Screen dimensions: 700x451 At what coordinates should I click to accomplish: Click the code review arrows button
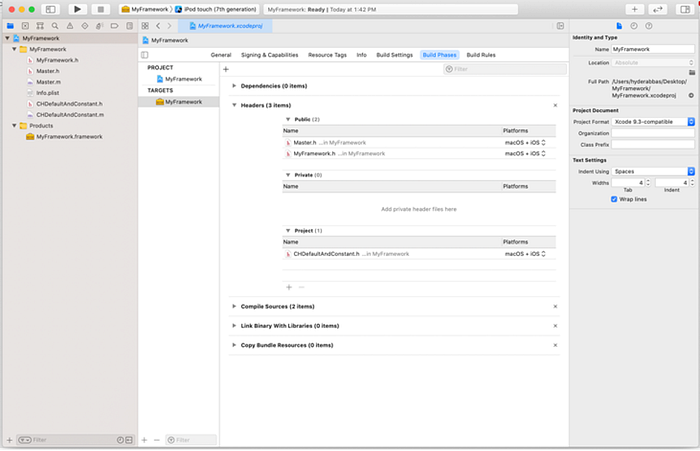658,9
